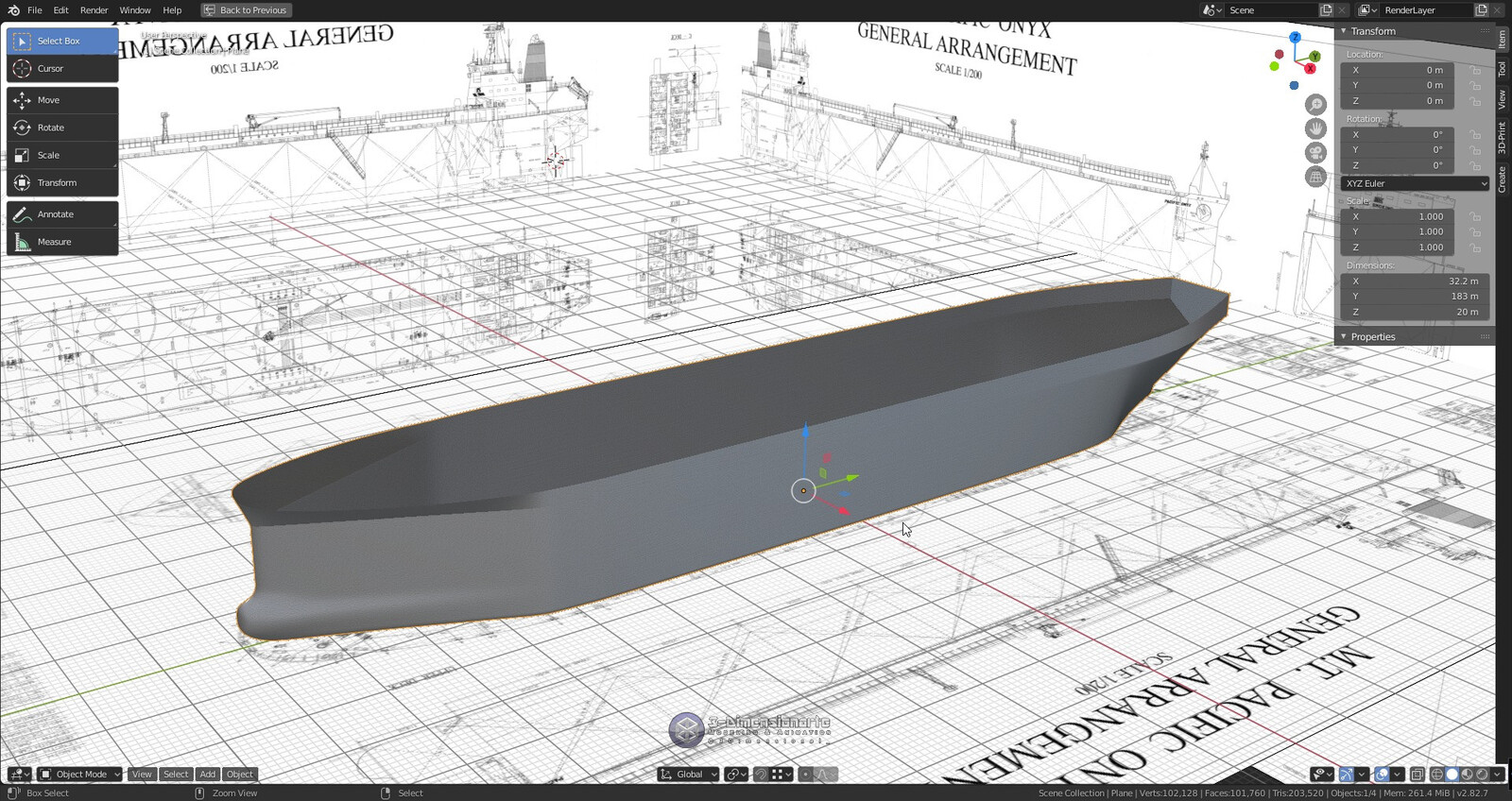
Task: Click the X axis on navigation gizmo
Action: tap(1310, 69)
